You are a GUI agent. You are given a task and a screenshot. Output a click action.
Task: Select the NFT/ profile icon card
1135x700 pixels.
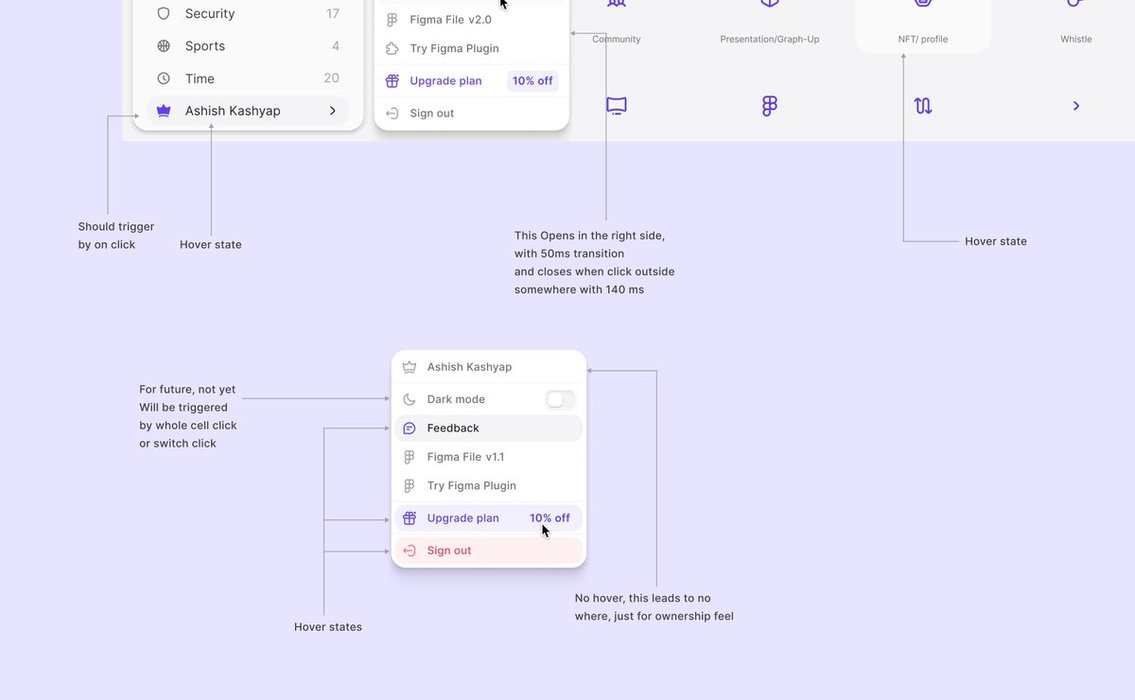(x=922, y=22)
